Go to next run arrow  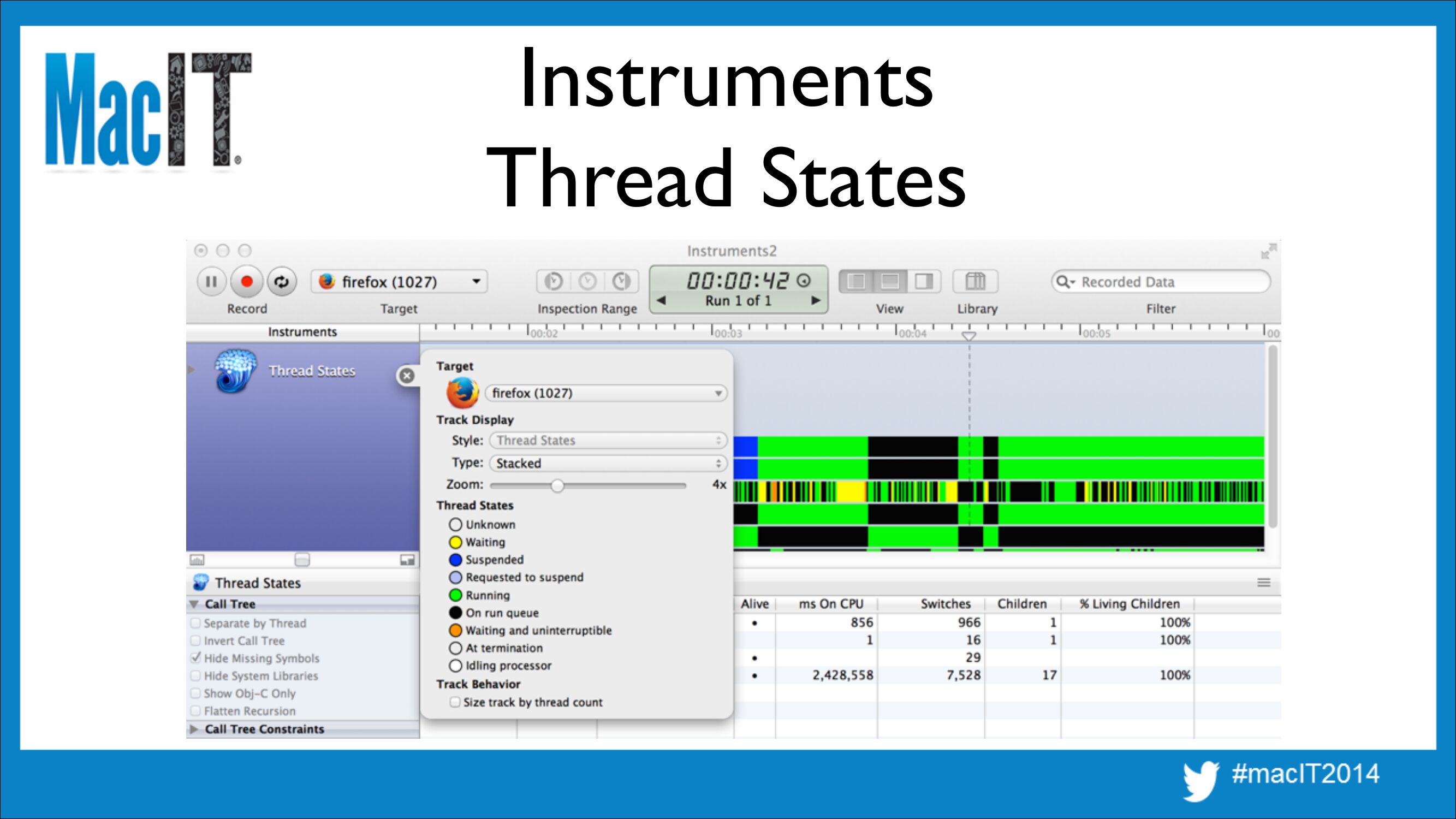tap(815, 301)
